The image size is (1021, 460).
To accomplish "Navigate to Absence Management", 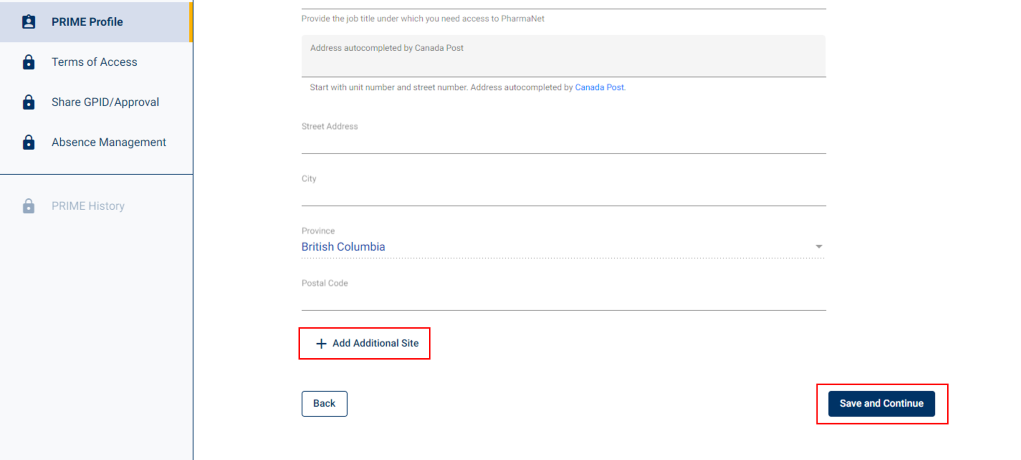I will coord(108,142).
